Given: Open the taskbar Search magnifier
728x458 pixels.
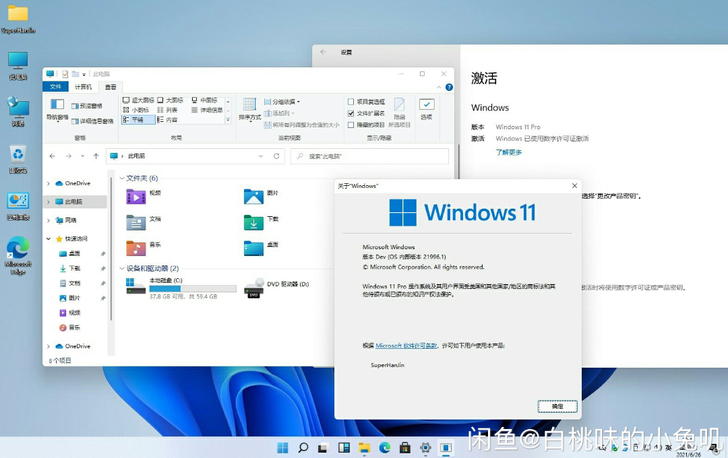Looking at the screenshot, I should (x=303, y=448).
